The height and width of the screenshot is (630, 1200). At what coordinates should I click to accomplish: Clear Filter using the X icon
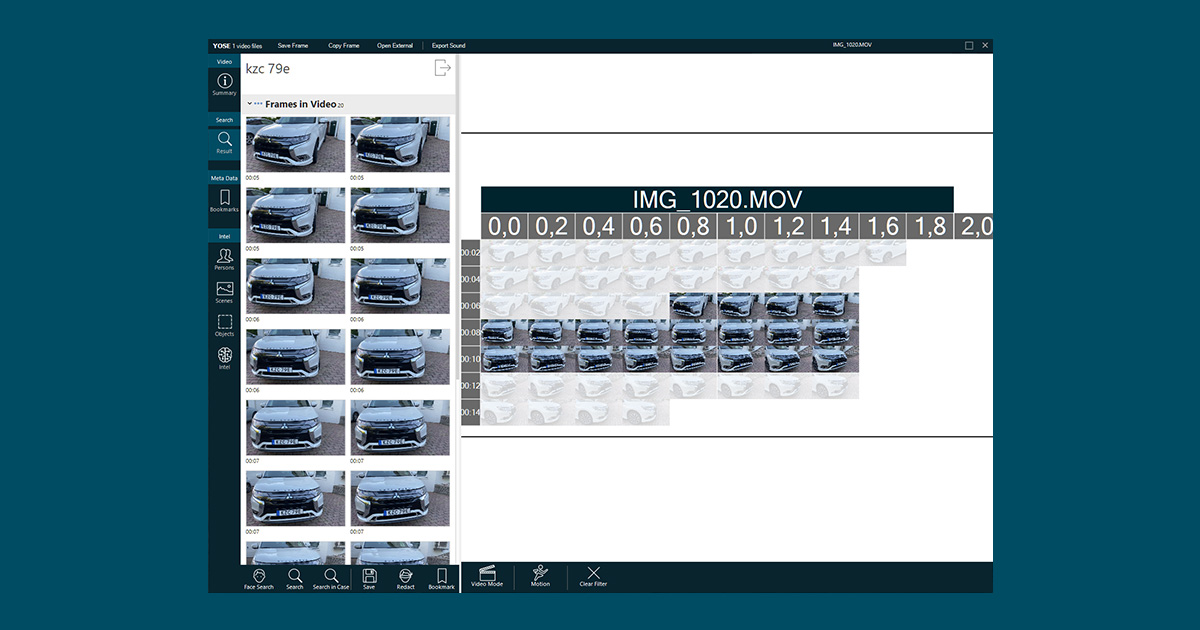[x=593, y=576]
